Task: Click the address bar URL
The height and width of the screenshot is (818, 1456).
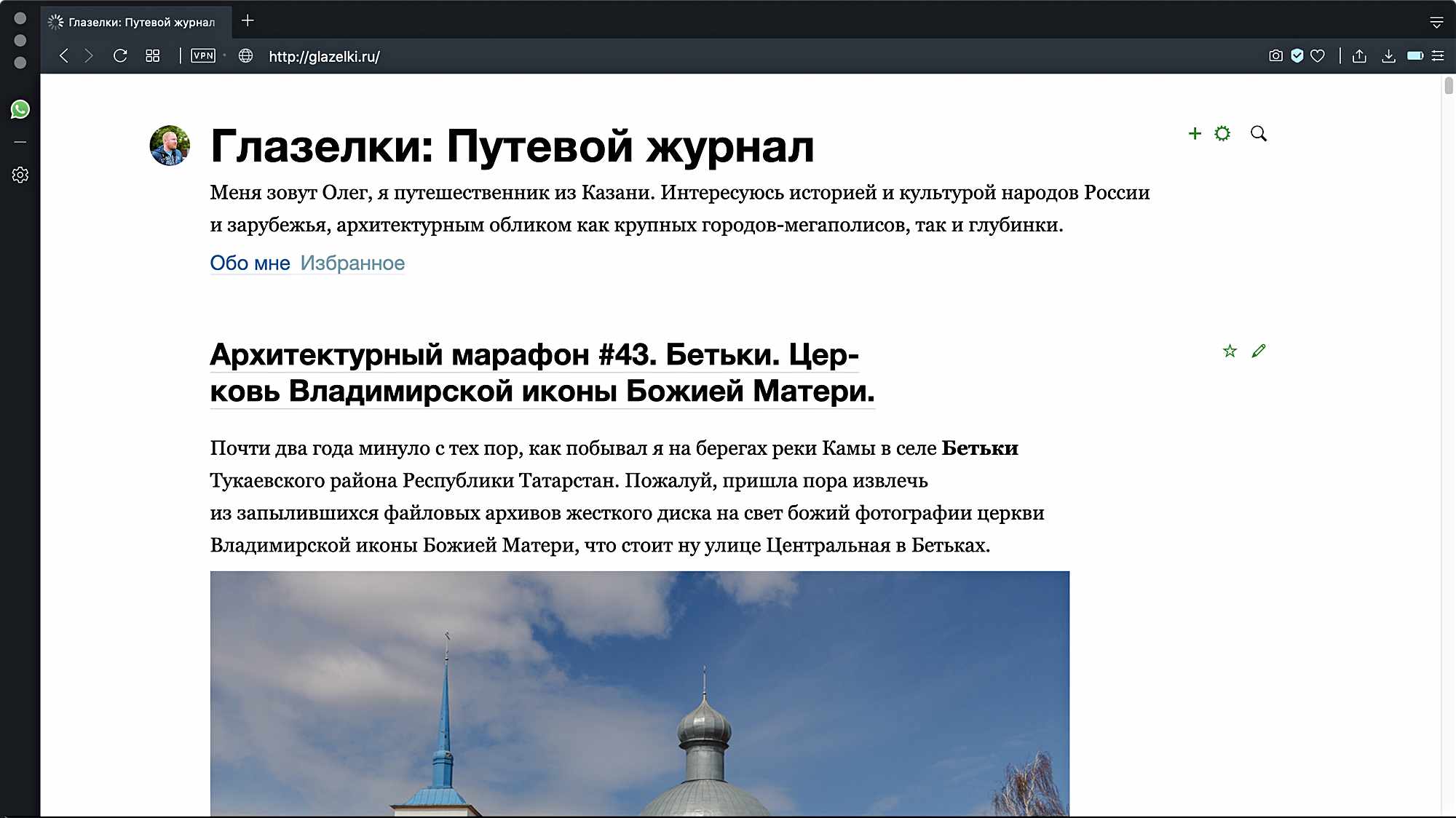Action: pyautogui.click(x=324, y=56)
